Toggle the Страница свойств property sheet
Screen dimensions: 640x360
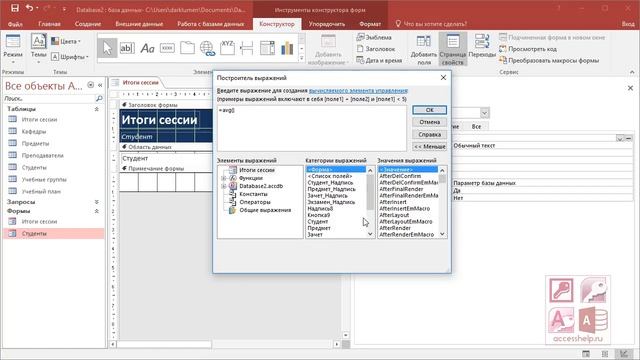[x=453, y=49]
